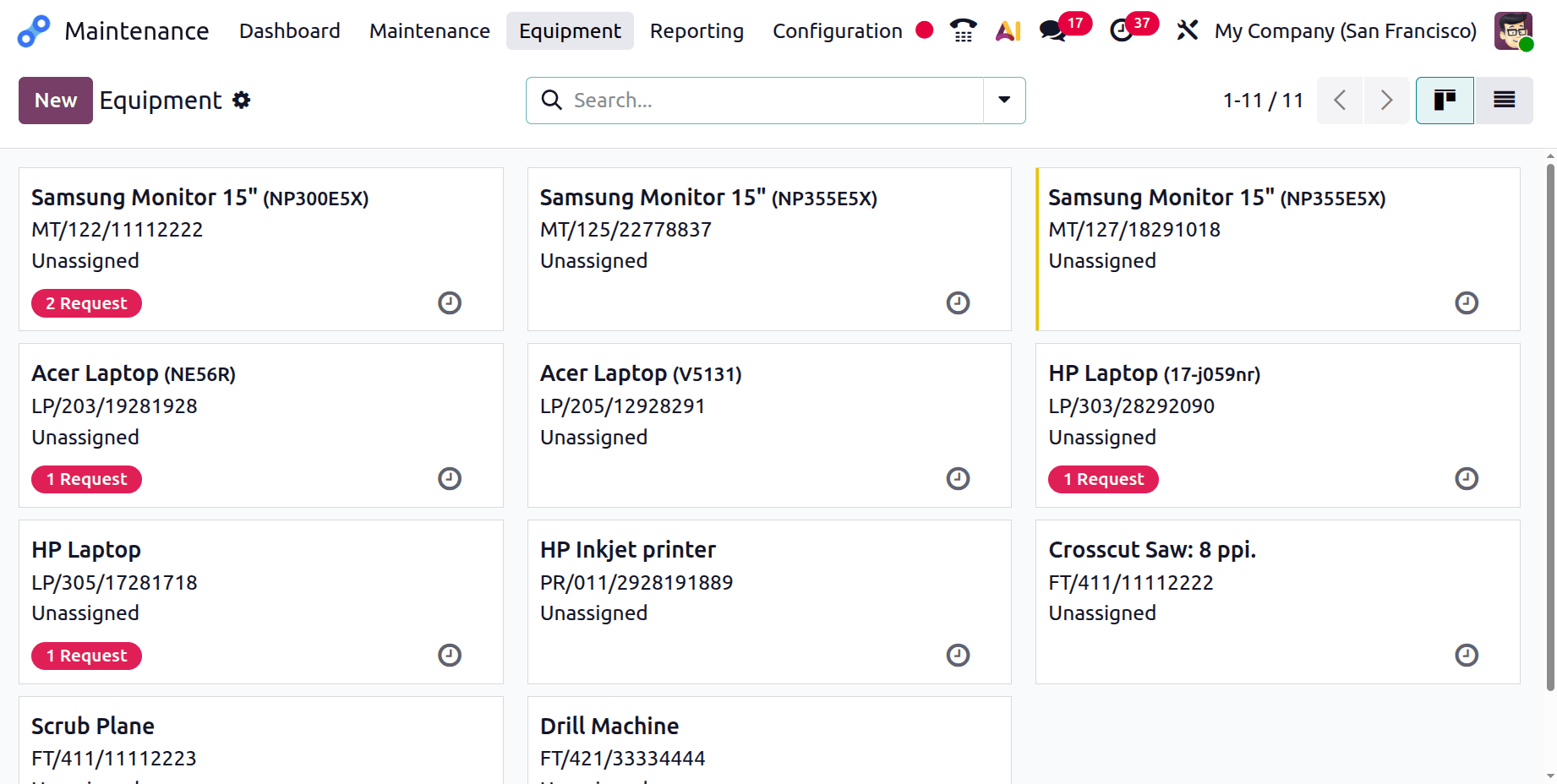Click the search magnifier icon

point(551,101)
